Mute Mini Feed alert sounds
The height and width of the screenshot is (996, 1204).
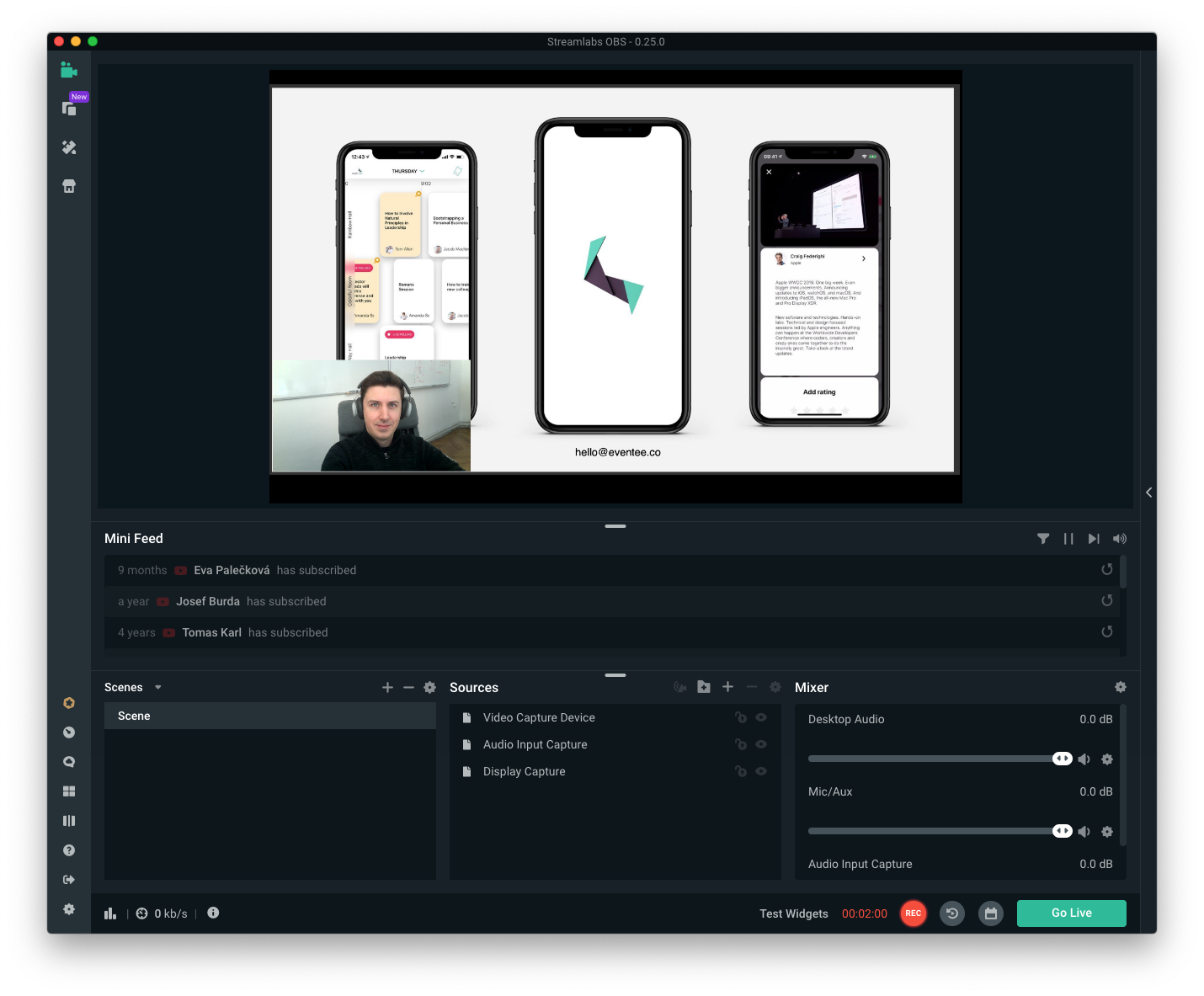pyautogui.click(x=1120, y=539)
